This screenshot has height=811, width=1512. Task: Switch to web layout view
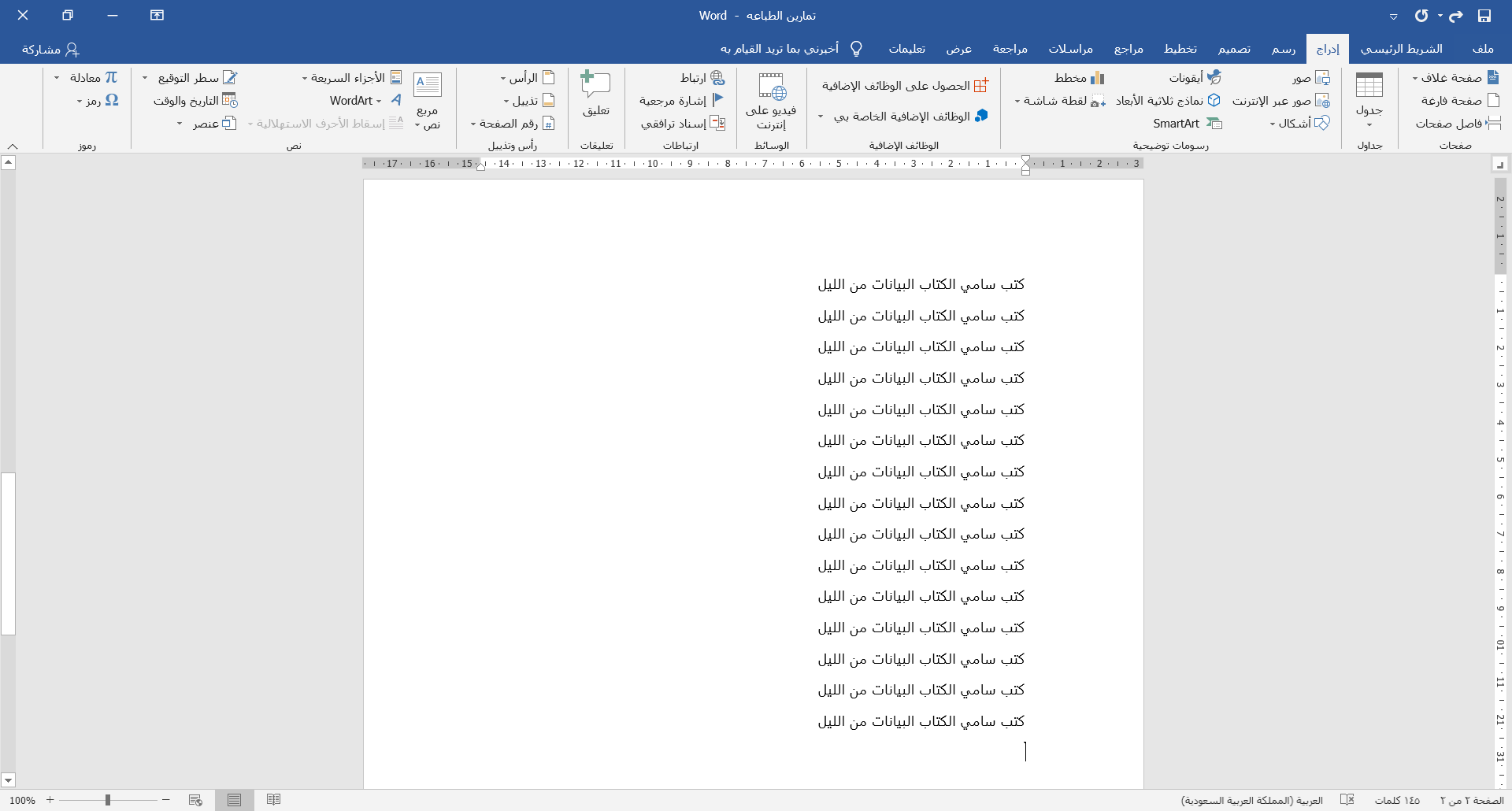tap(195, 800)
